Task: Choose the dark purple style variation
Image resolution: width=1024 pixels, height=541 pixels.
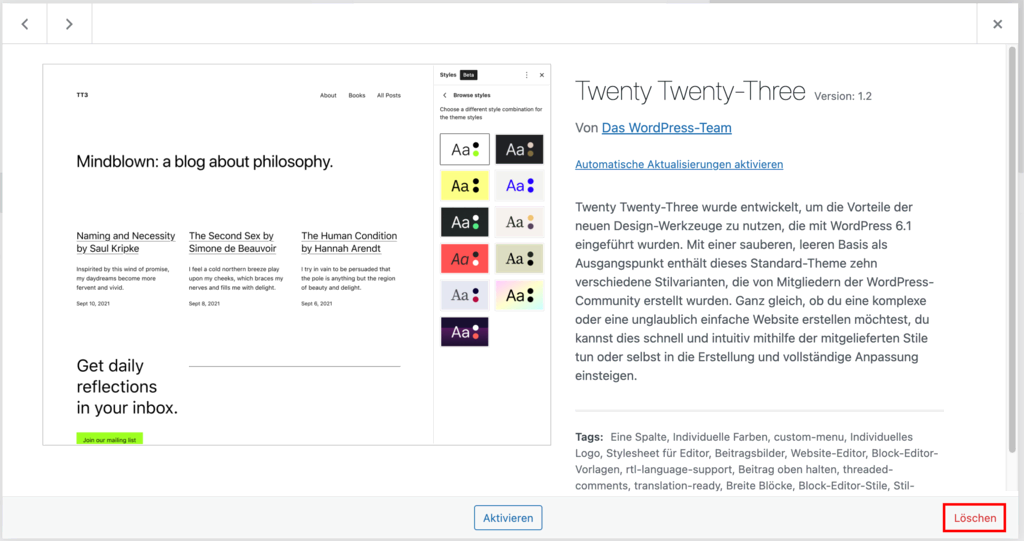Action: [464, 331]
